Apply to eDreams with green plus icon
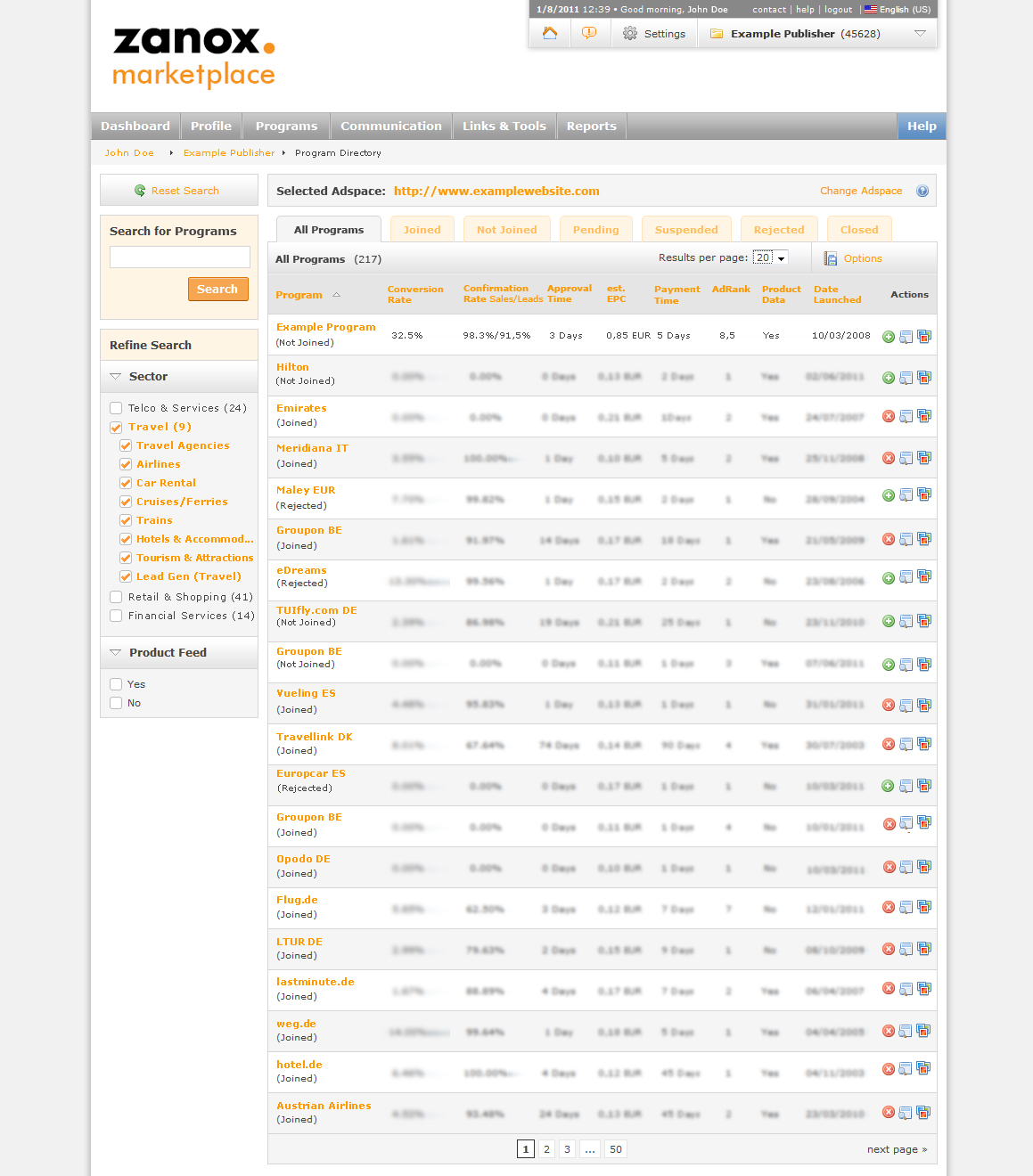This screenshot has height=1176, width=1033. pos(889,578)
